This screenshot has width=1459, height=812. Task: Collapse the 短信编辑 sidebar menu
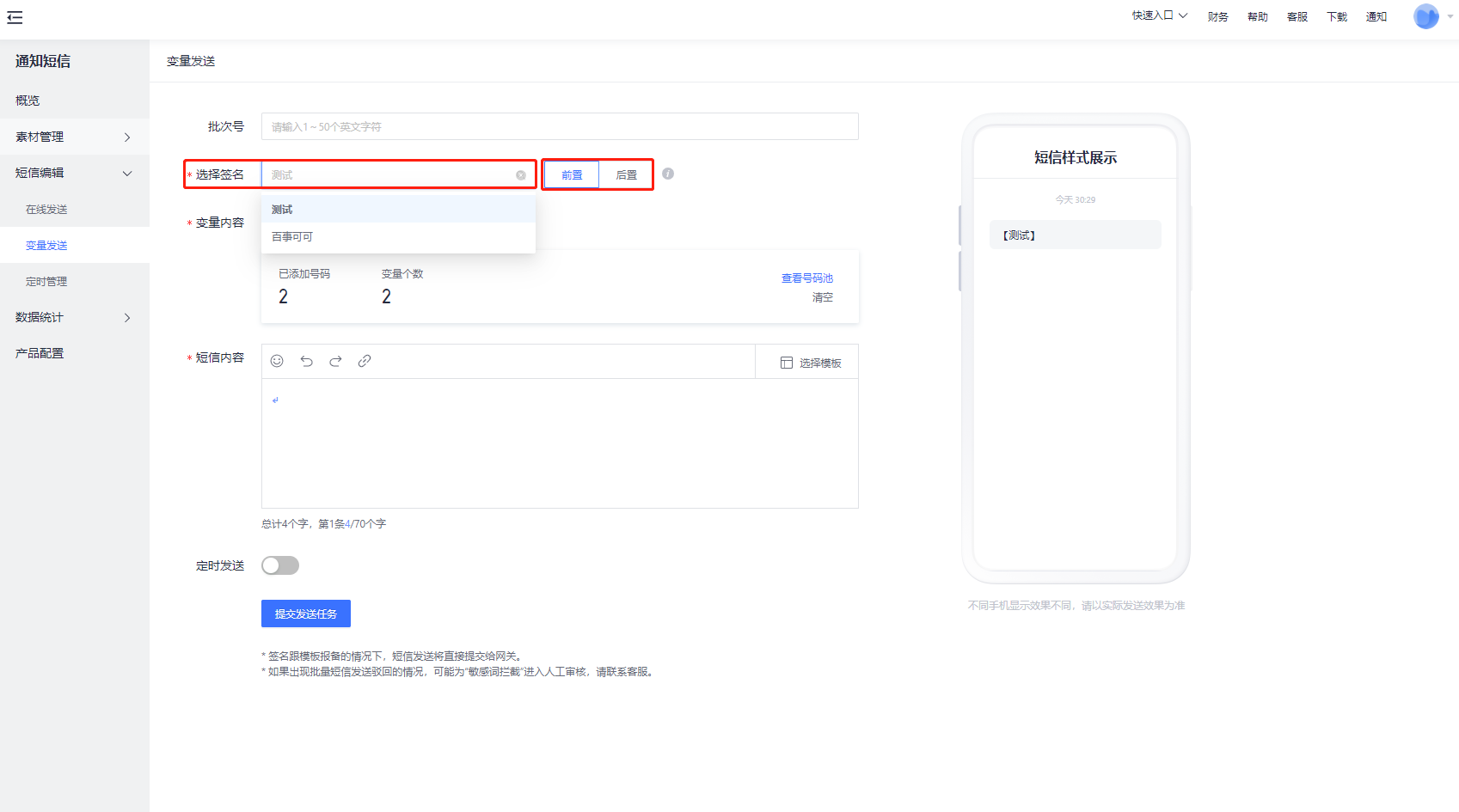[x=75, y=173]
